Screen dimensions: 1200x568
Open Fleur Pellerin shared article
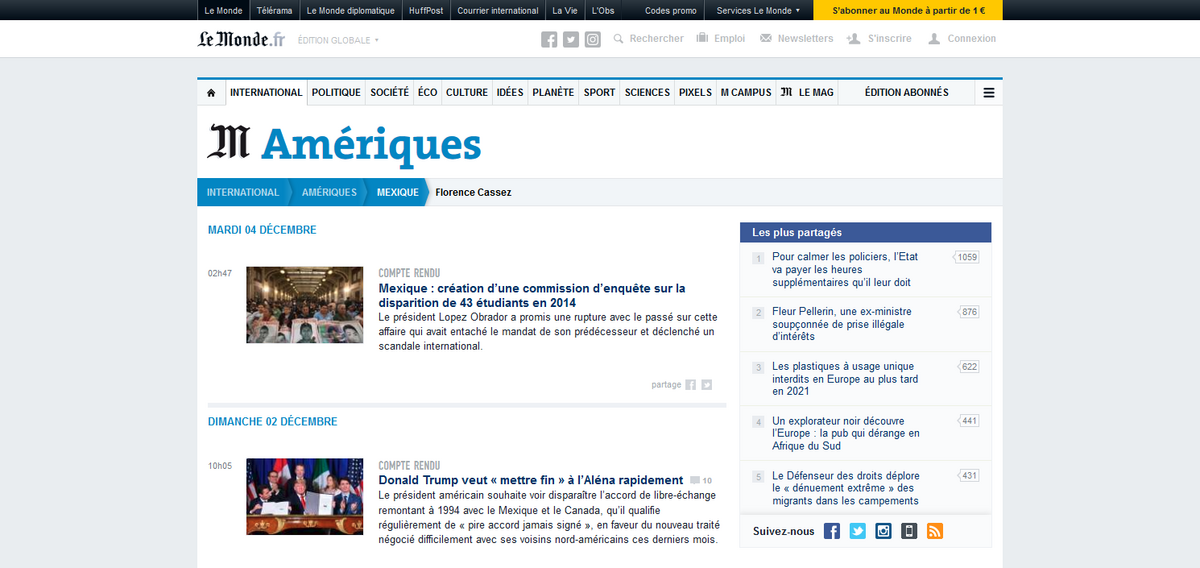click(x=842, y=324)
